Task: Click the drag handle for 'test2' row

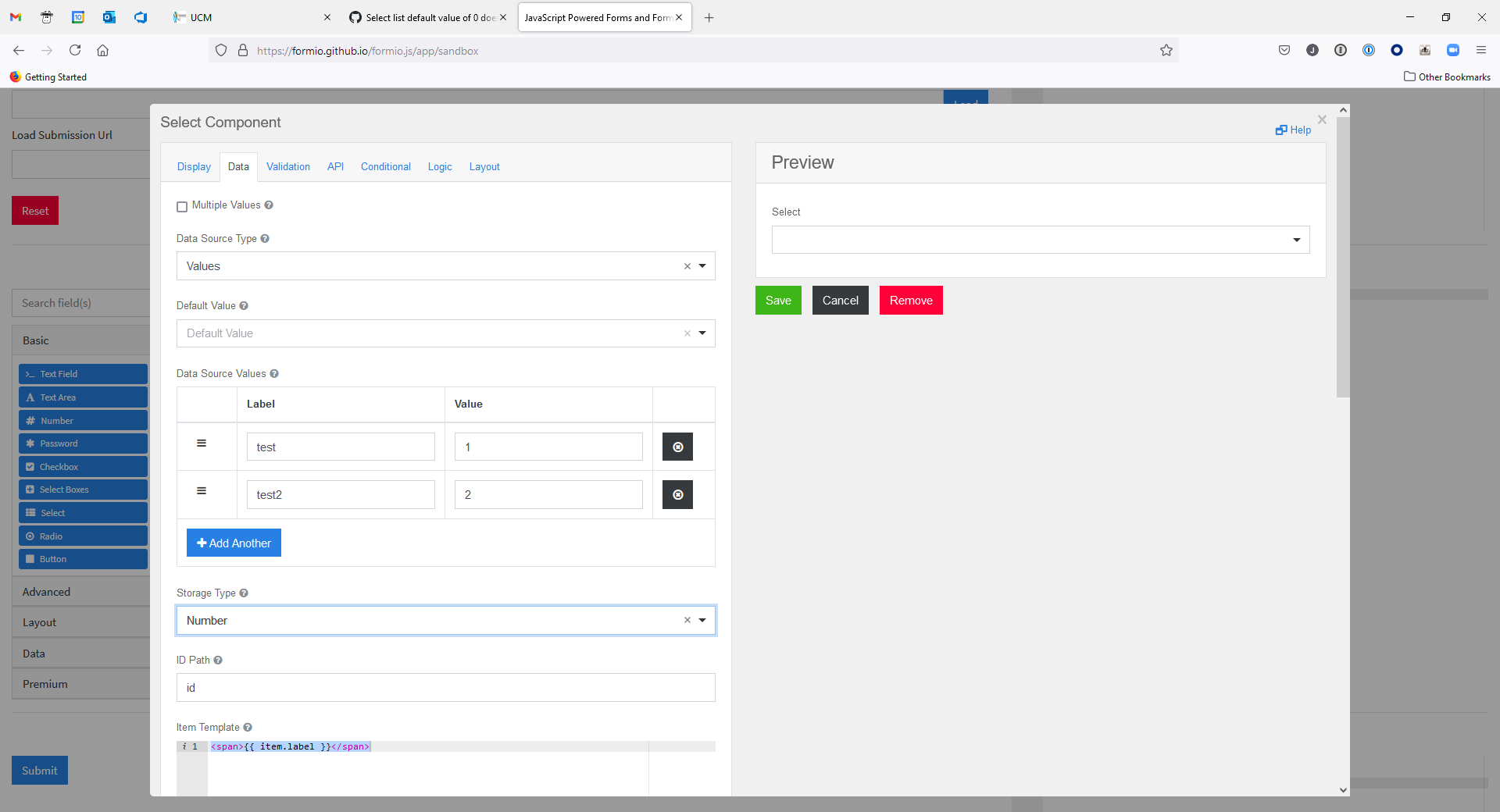Action: pos(202,491)
